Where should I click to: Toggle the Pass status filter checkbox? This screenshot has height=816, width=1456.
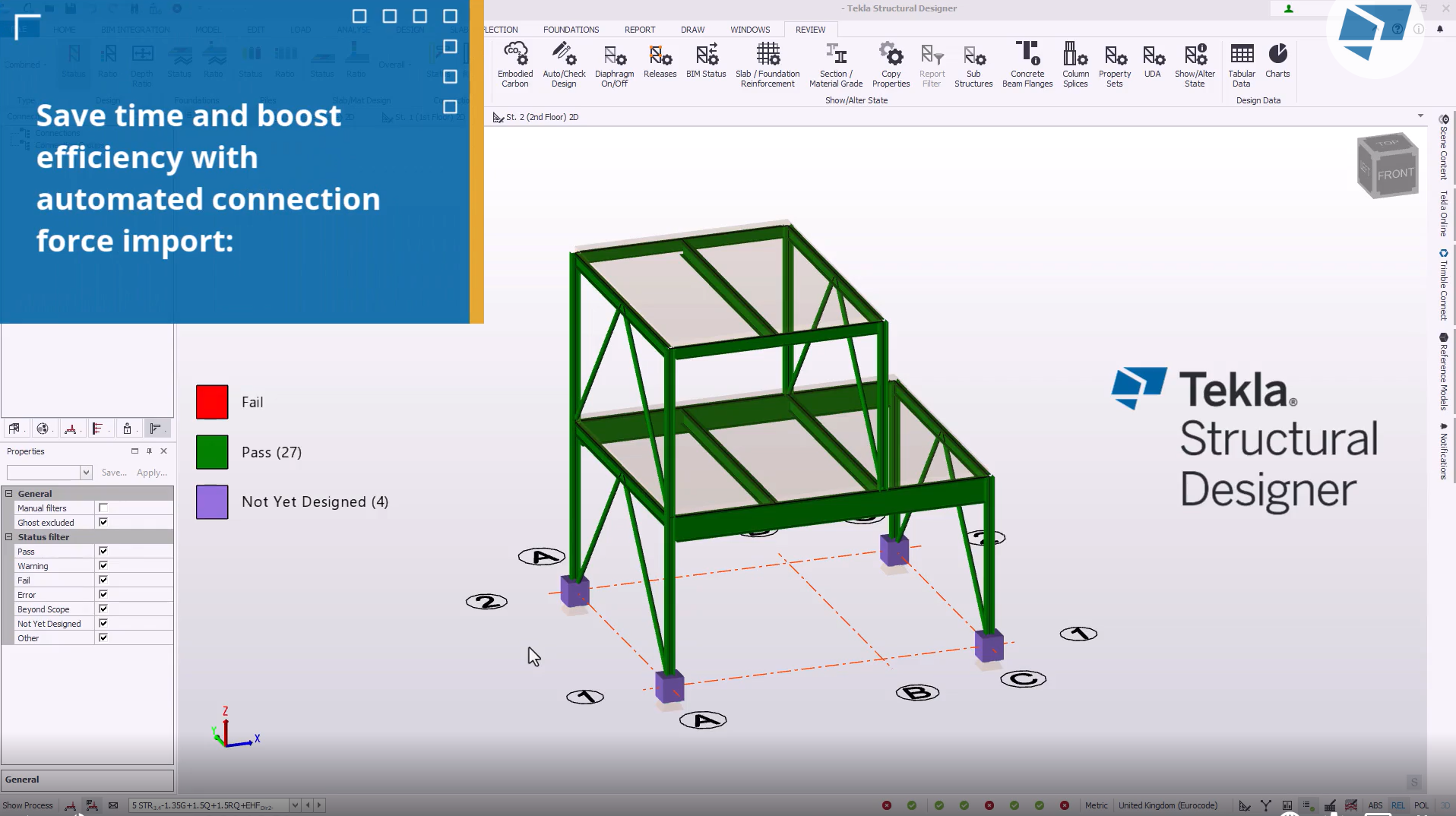tap(103, 551)
